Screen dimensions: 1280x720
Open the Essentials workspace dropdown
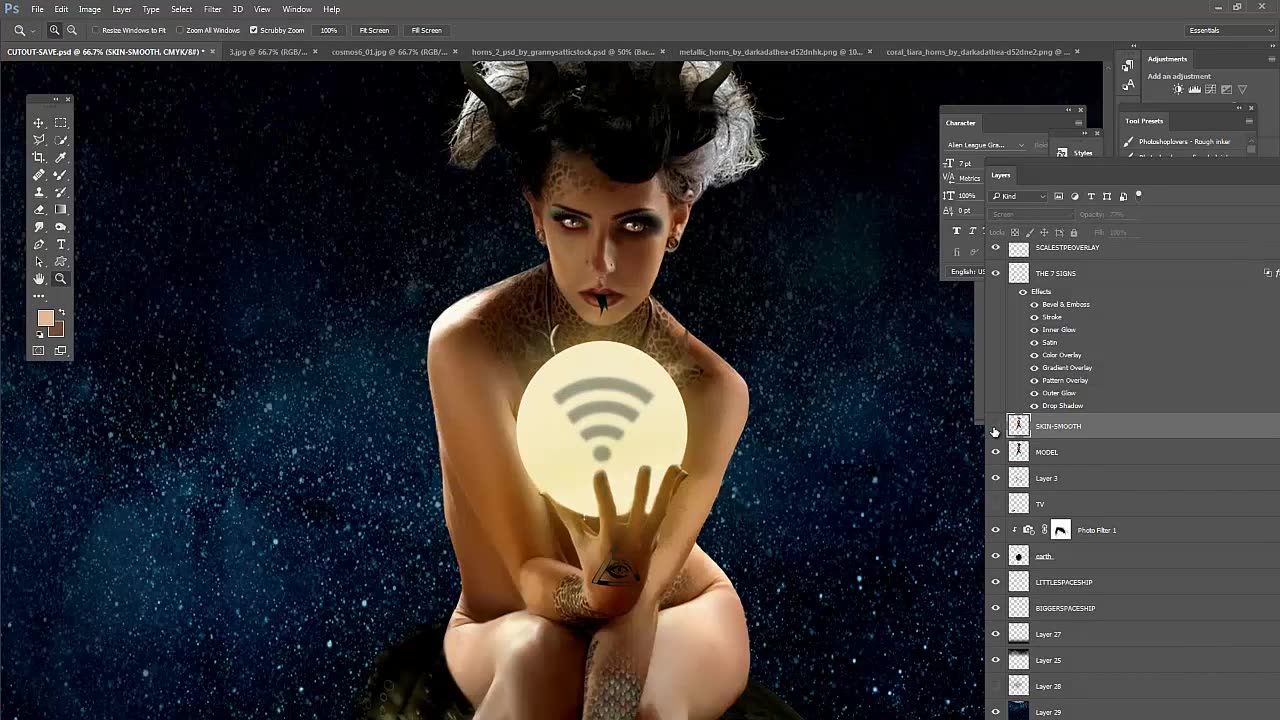pyautogui.click(x=1229, y=30)
